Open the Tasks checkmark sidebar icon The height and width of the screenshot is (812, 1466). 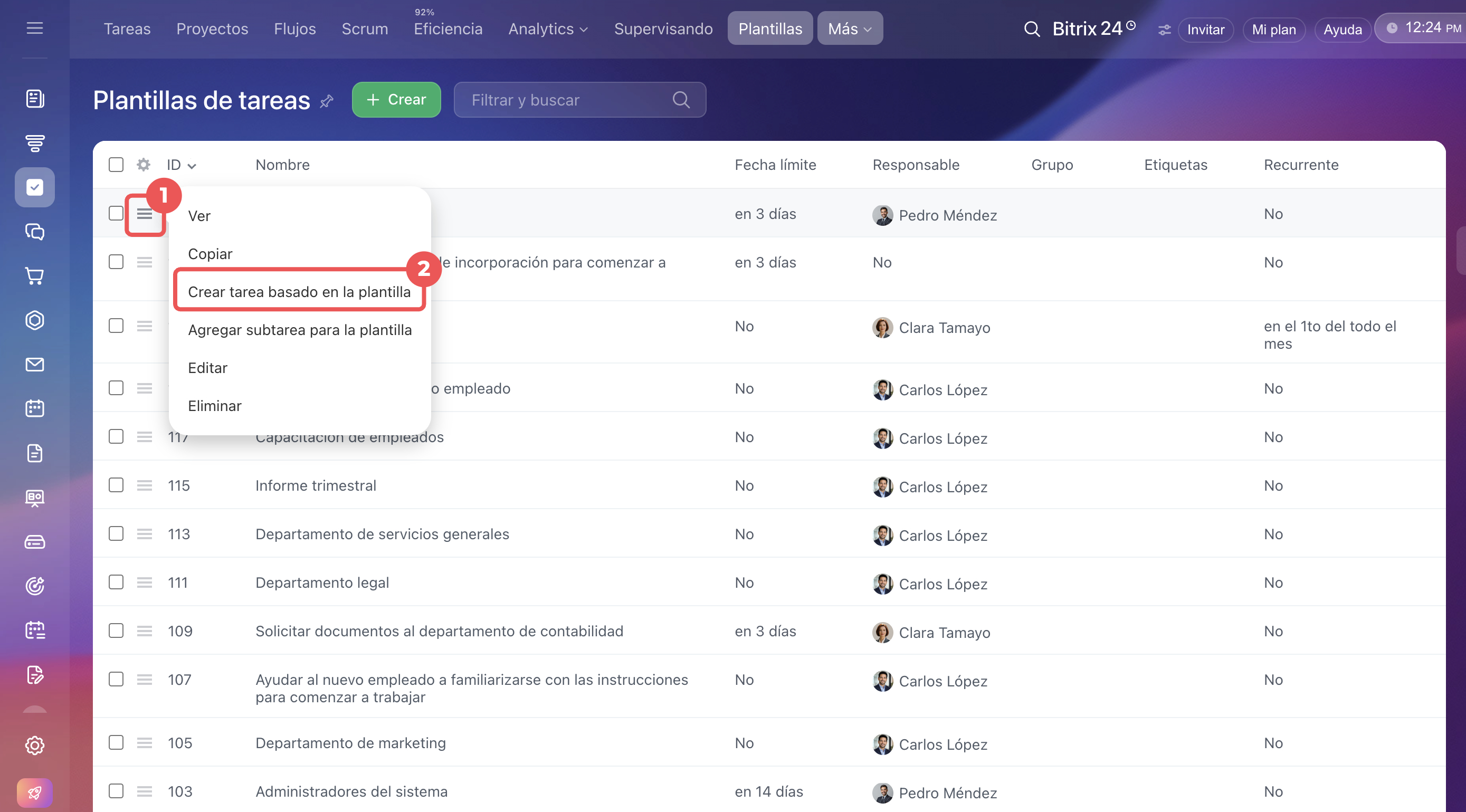[35, 187]
